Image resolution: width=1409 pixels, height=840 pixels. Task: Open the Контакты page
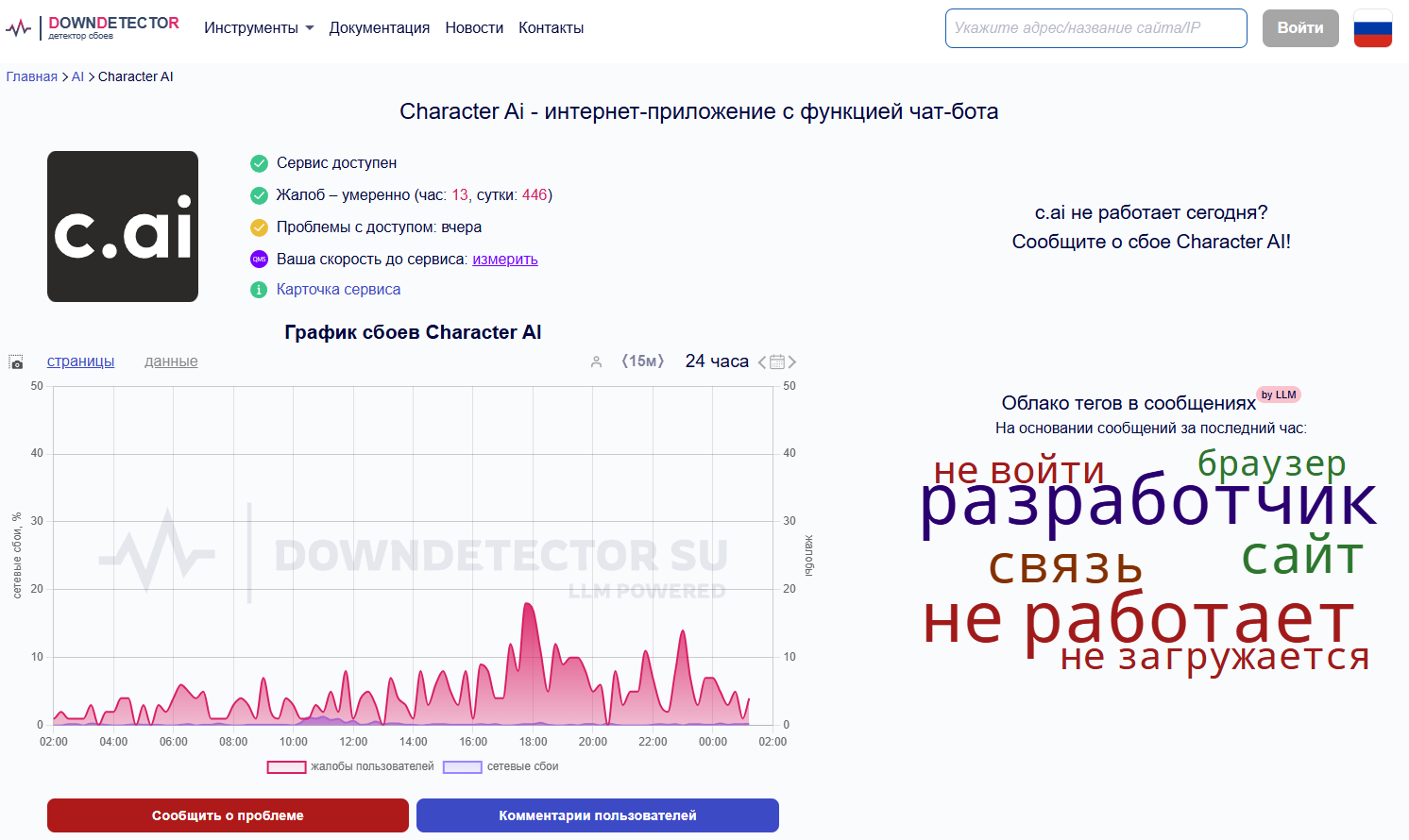tap(551, 28)
